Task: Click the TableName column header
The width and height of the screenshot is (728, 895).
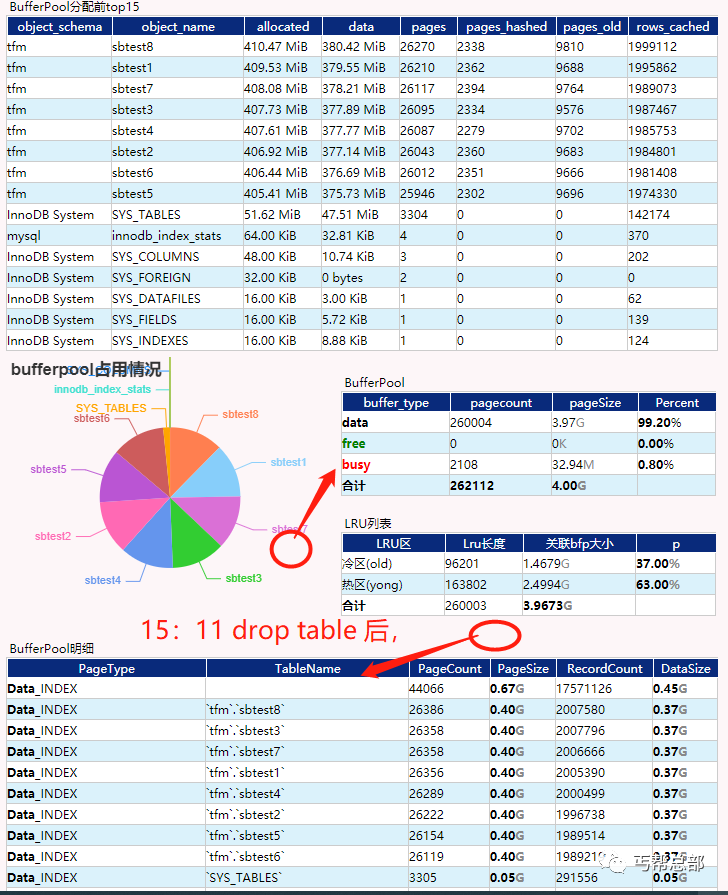Action: [307, 668]
